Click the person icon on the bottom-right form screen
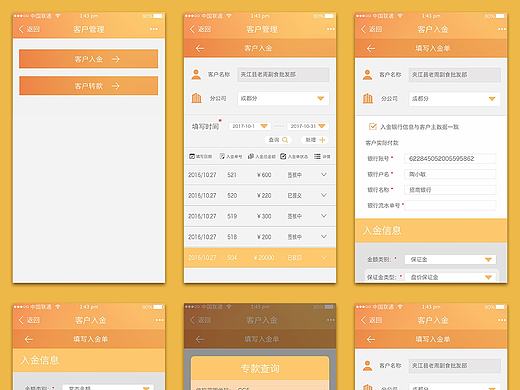 pyautogui.click(x=367, y=366)
